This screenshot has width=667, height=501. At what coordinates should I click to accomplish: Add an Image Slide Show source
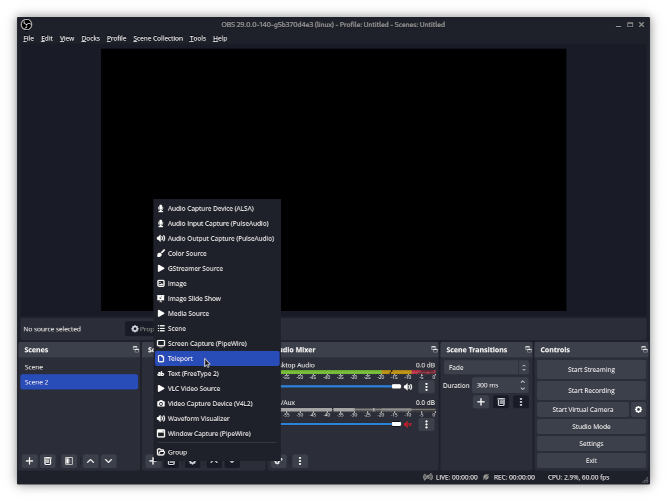point(217,299)
